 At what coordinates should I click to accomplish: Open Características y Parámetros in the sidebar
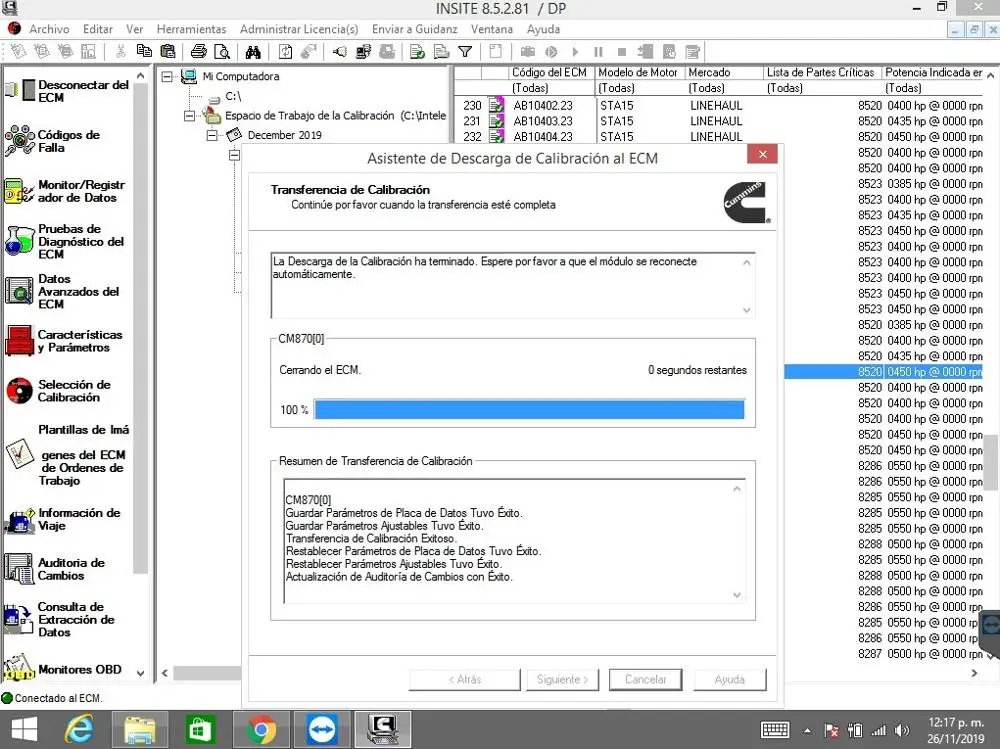[64, 341]
